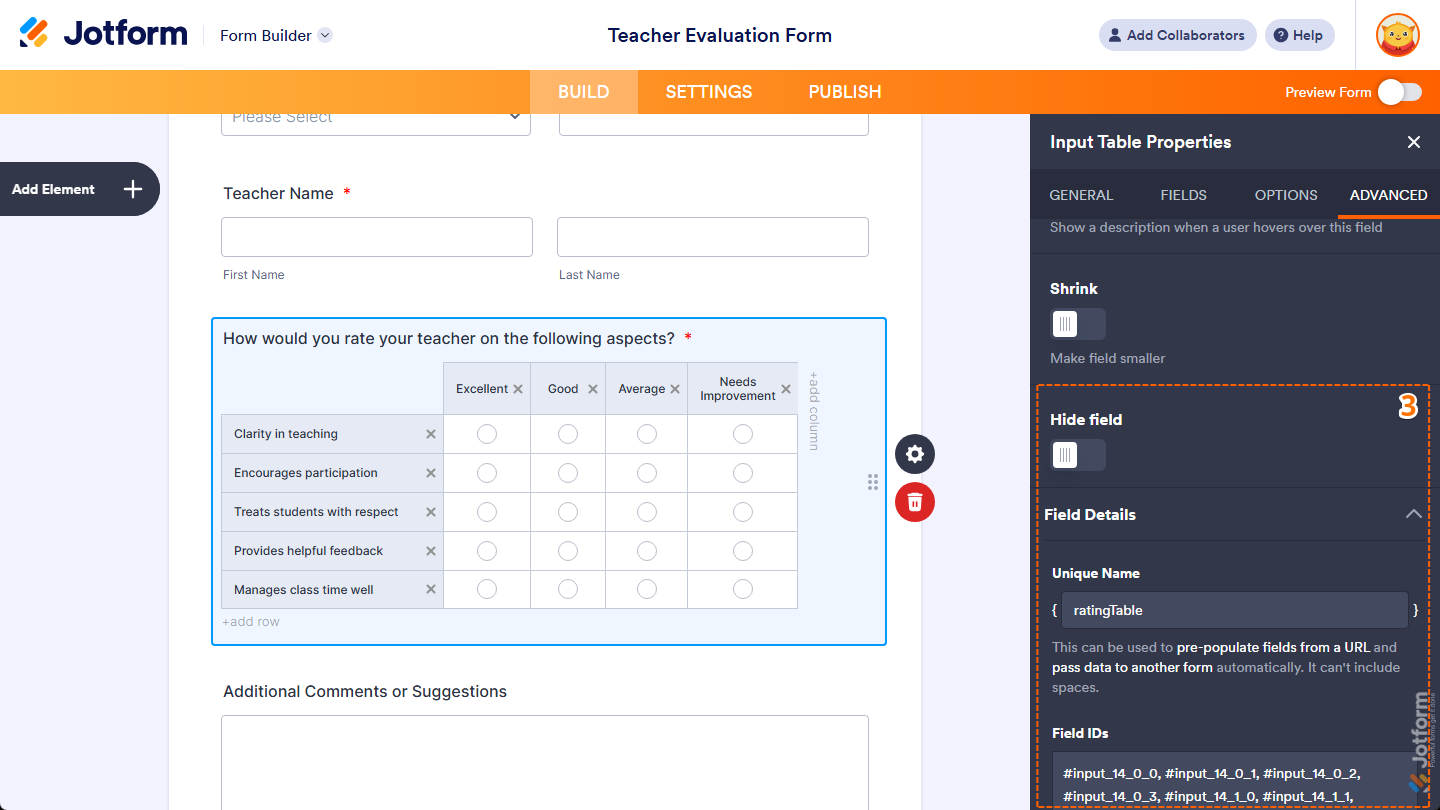Screen dimensions: 1440x810
Task: Remove the Encourages participation row
Action: [x=431, y=473]
